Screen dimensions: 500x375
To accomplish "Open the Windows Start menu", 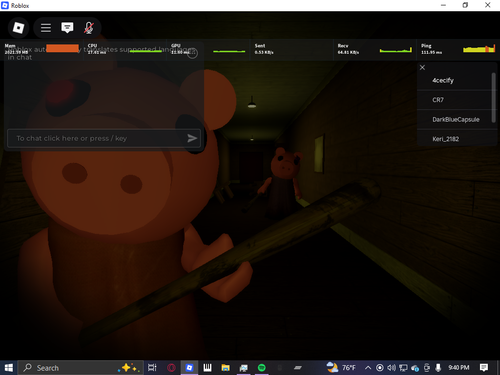I will coord(8,368).
